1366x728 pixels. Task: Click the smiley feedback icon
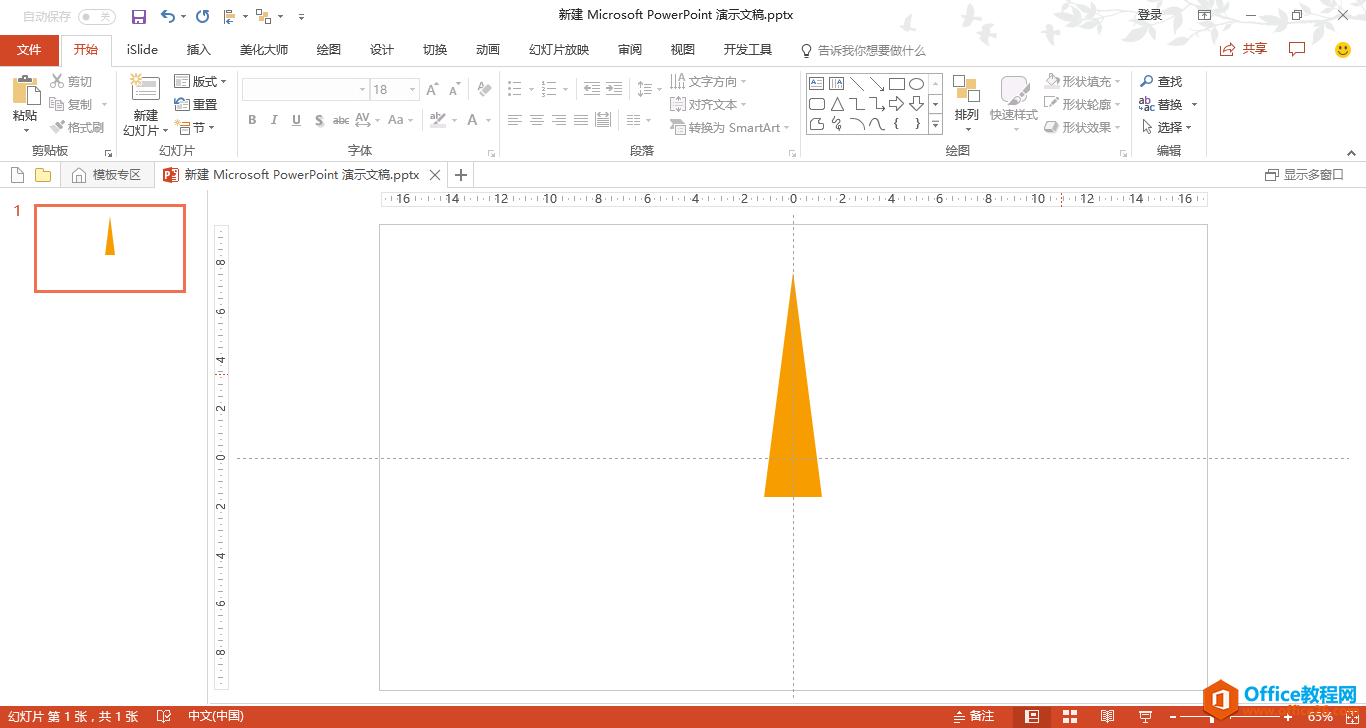[x=1343, y=49]
